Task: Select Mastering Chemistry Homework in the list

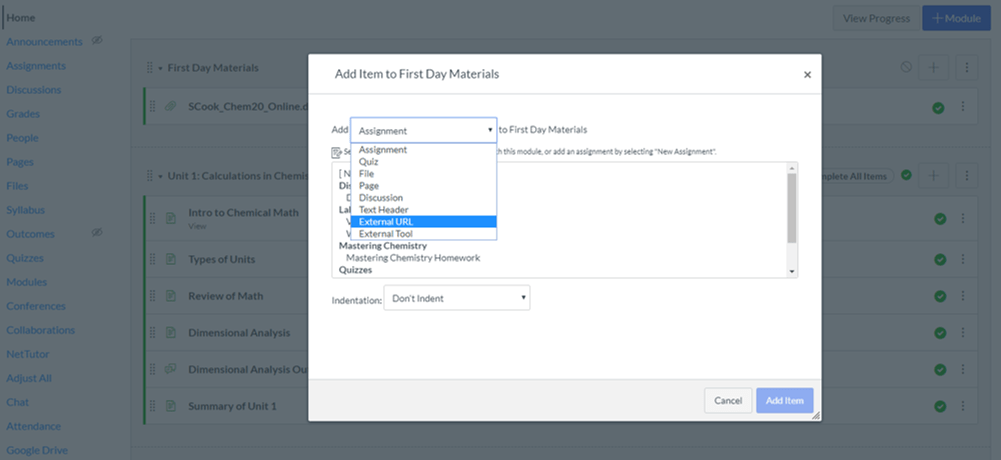Action: pos(413,258)
